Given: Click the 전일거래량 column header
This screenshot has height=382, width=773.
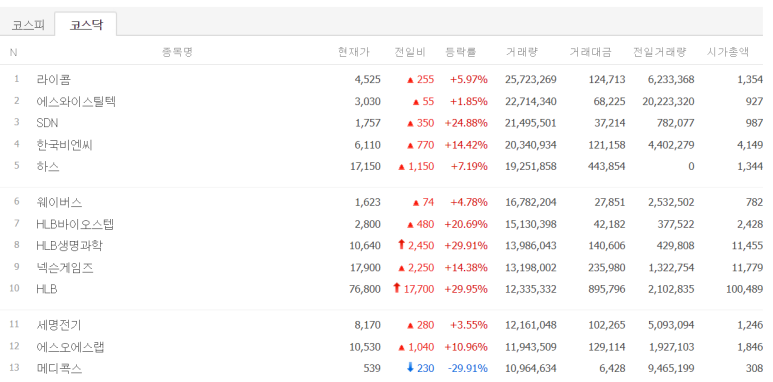Looking at the screenshot, I should click(x=659, y=52).
